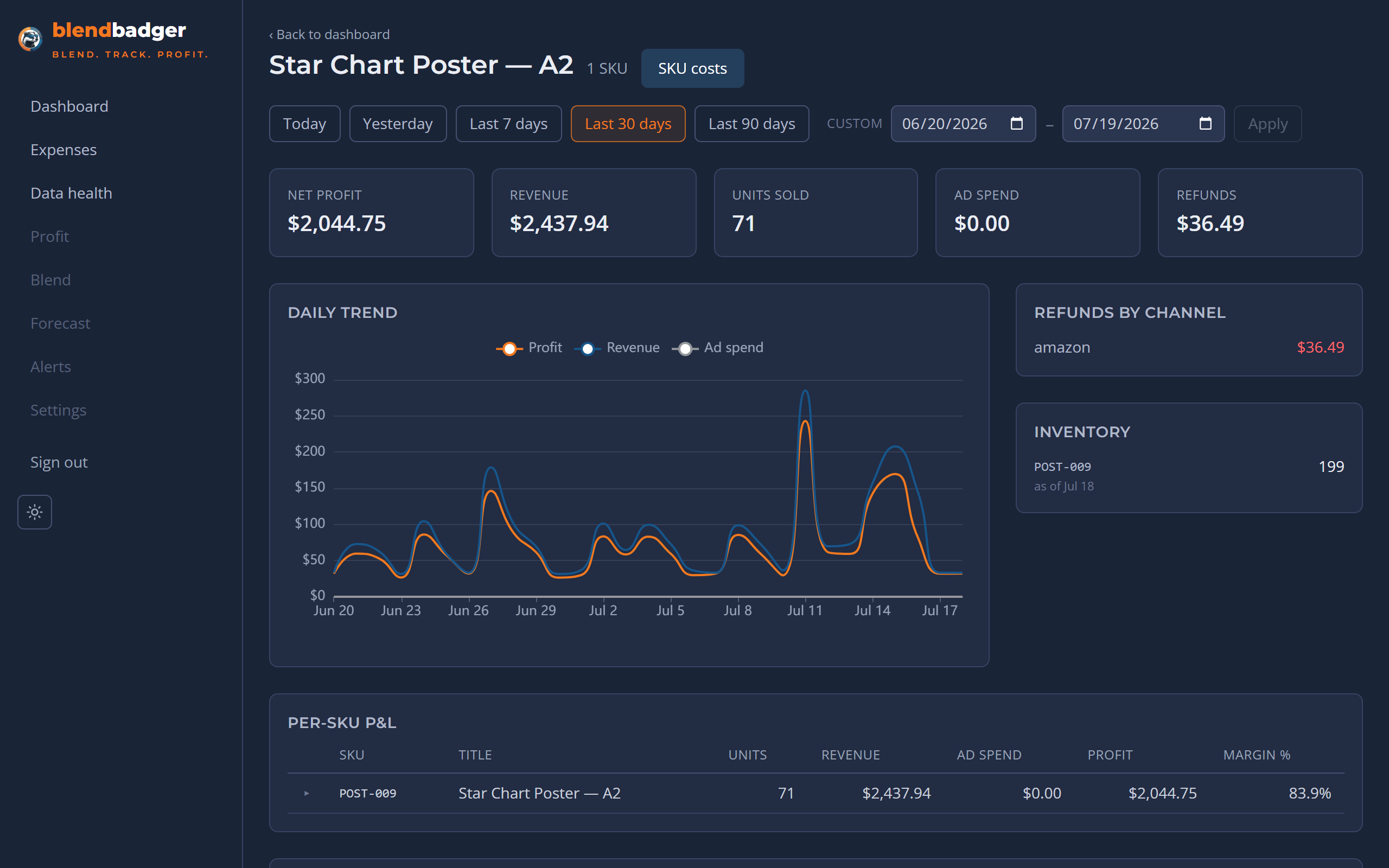Open Alerts in the sidebar
This screenshot has width=1389, height=868.
click(x=50, y=366)
